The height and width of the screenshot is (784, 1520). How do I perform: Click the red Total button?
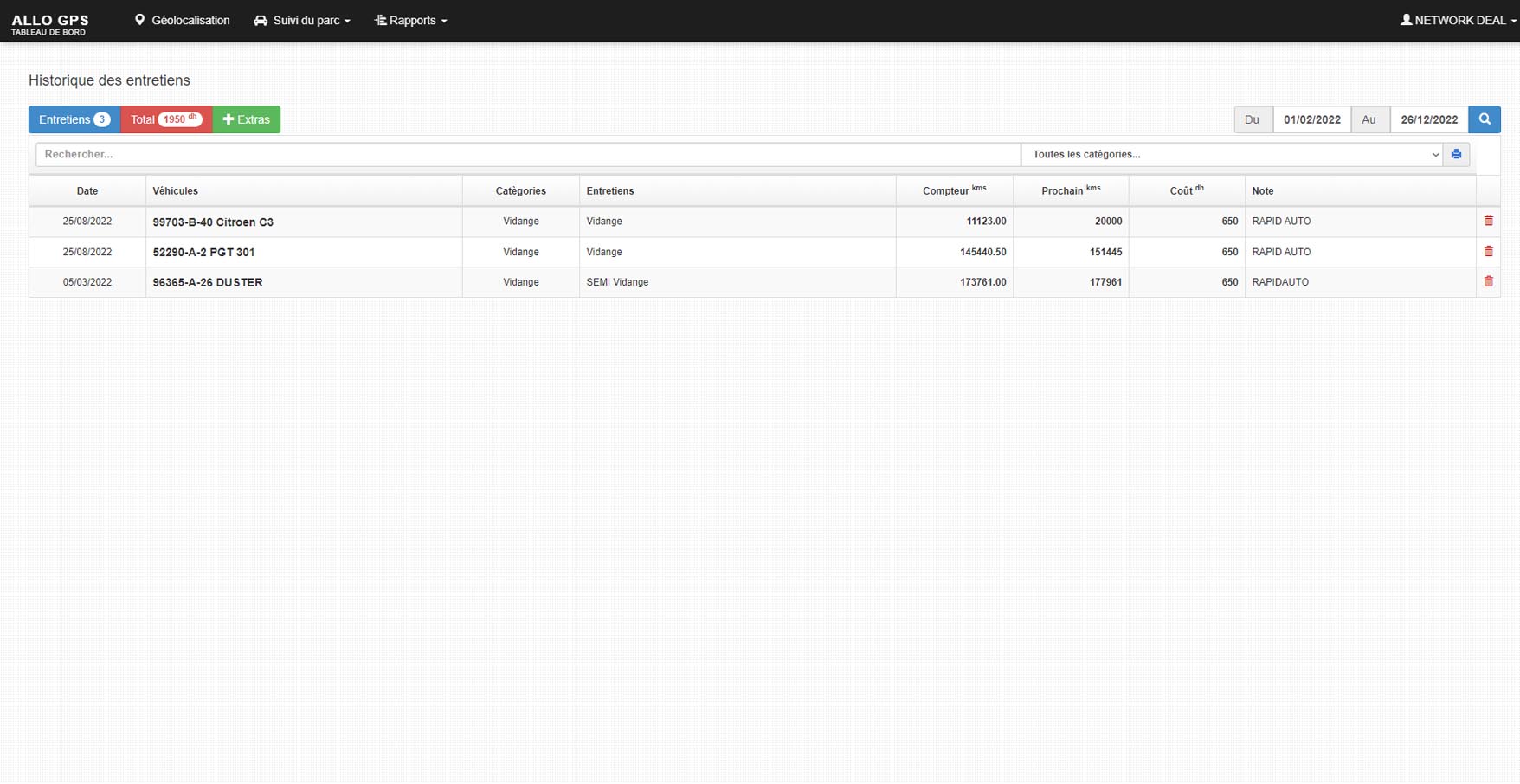tap(166, 119)
